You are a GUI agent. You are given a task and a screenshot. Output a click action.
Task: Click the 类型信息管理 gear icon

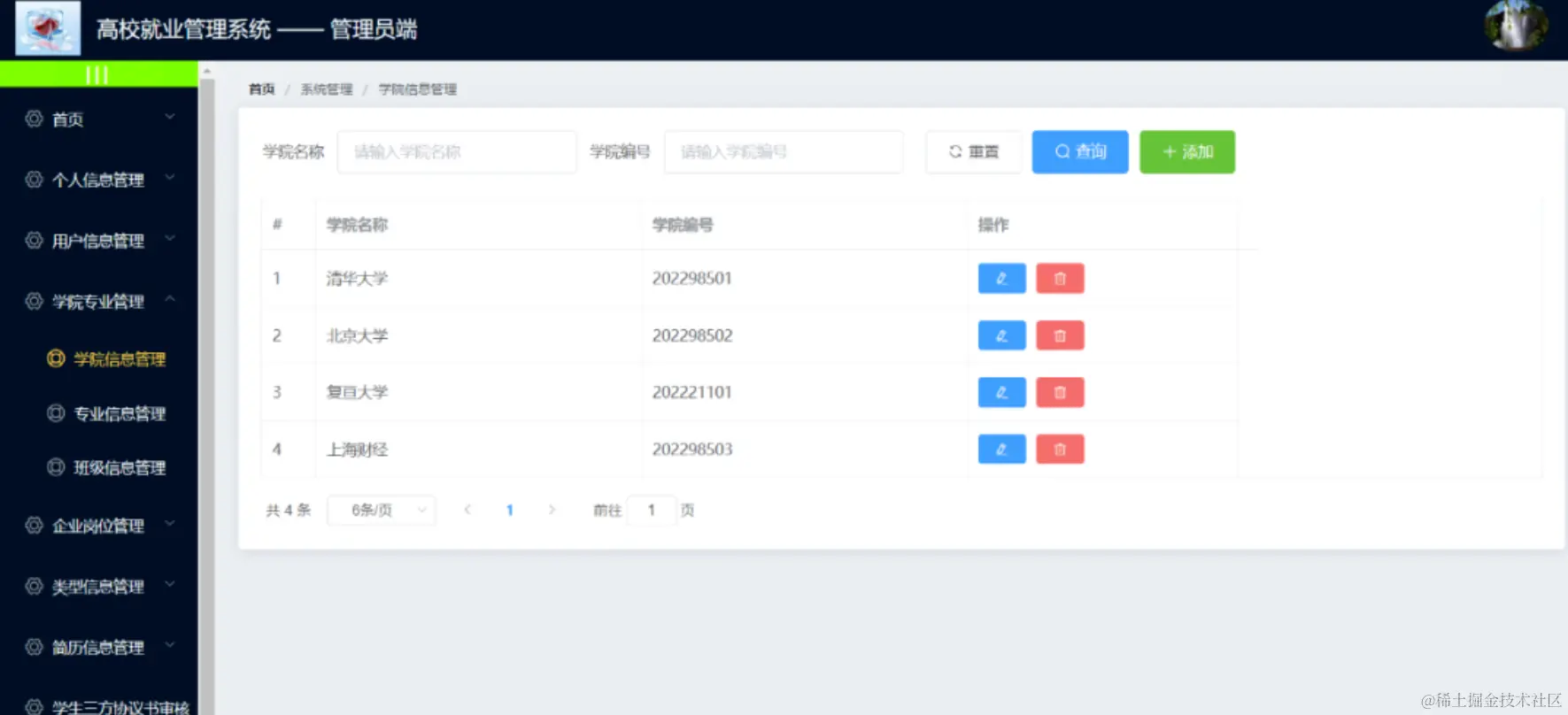34,586
